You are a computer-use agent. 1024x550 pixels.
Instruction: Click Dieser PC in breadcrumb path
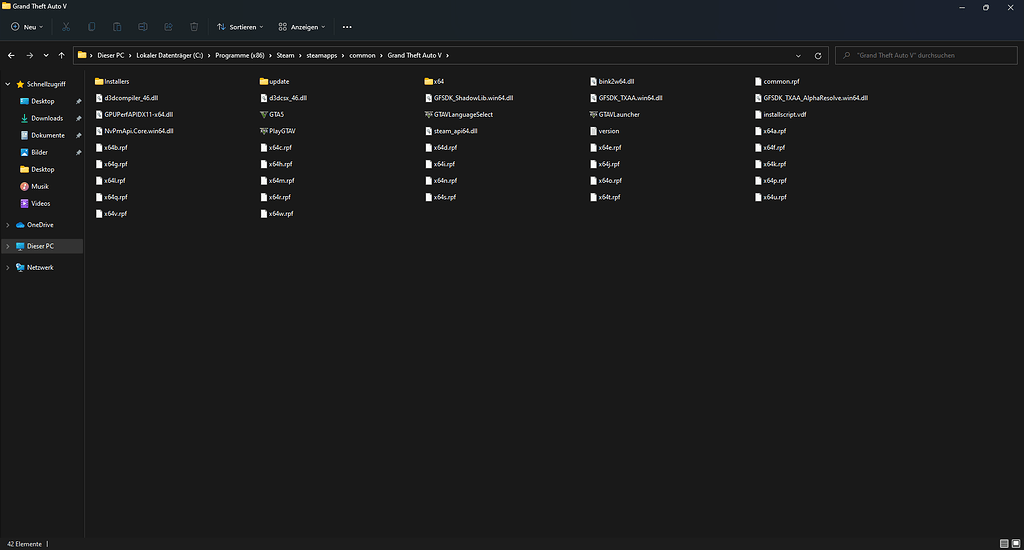click(110, 56)
